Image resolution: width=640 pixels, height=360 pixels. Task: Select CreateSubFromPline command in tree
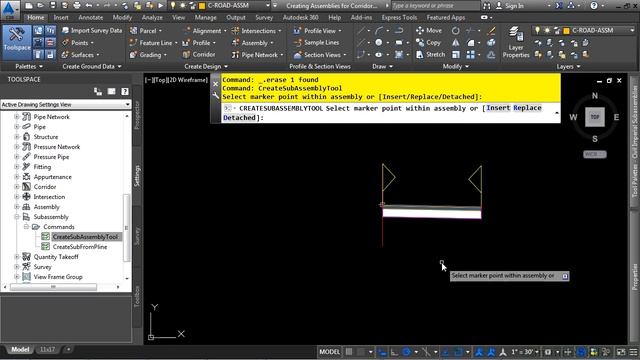click(80, 247)
